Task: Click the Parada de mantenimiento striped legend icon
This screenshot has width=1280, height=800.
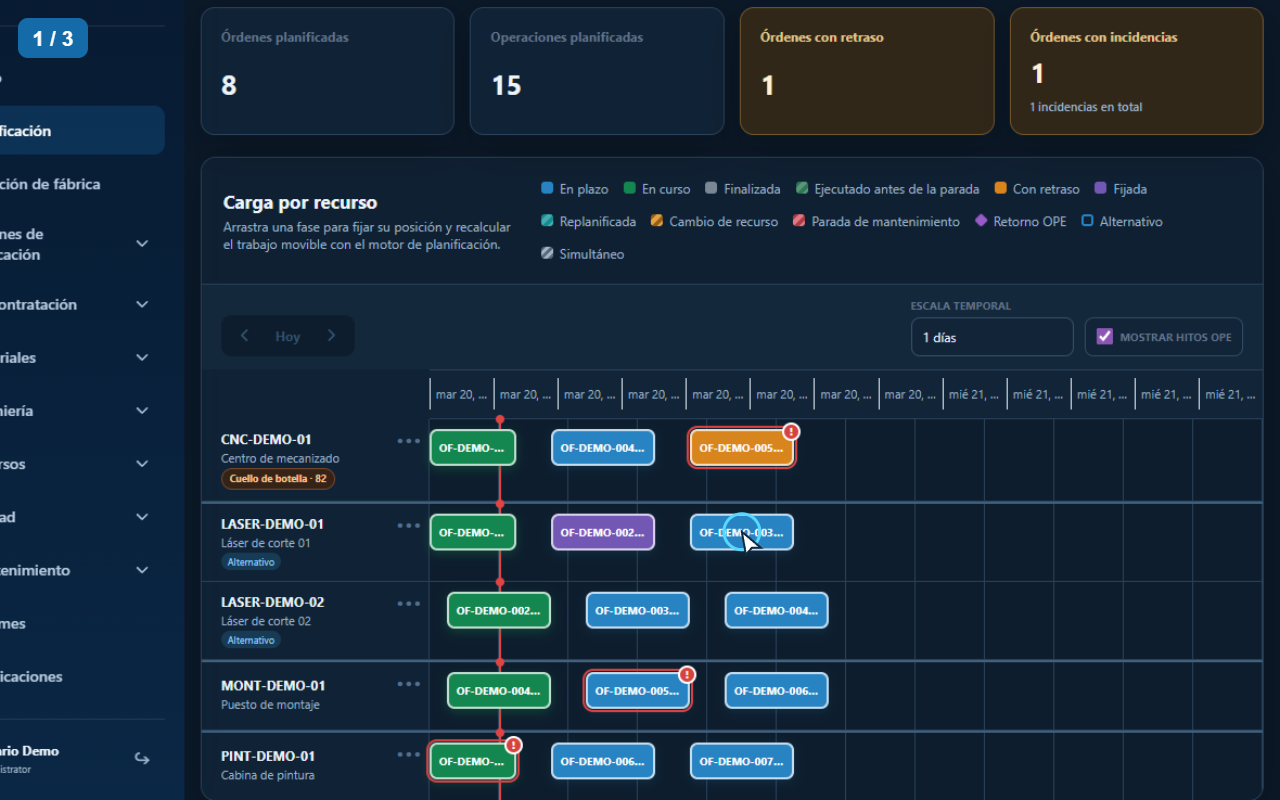Action: coord(799,222)
